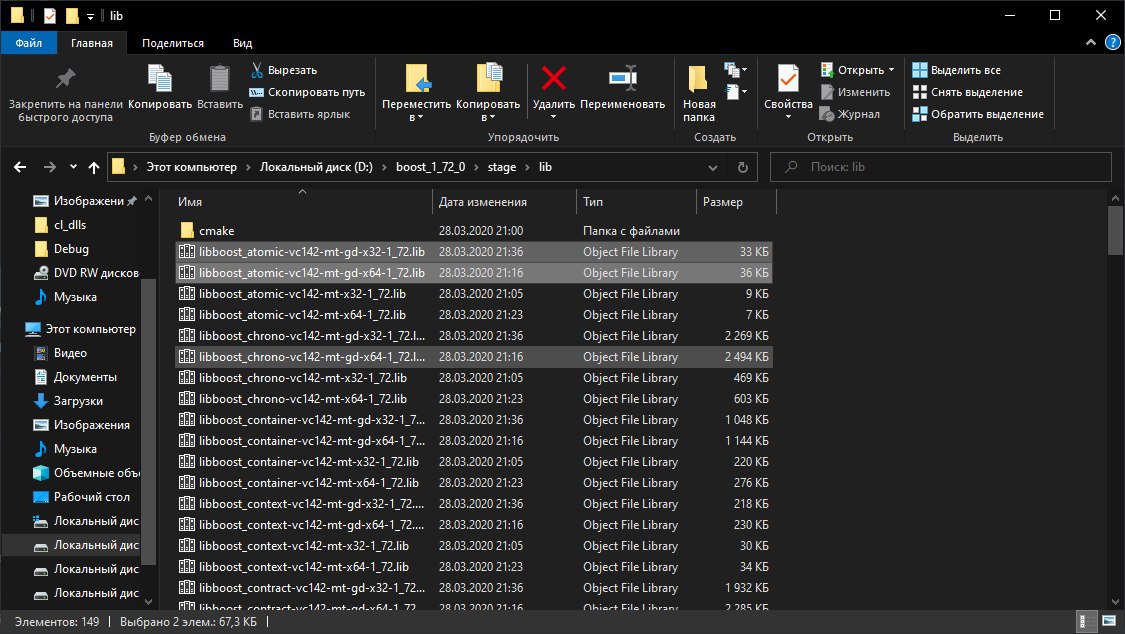Go up one folder level
The width and height of the screenshot is (1125, 634).
point(94,167)
